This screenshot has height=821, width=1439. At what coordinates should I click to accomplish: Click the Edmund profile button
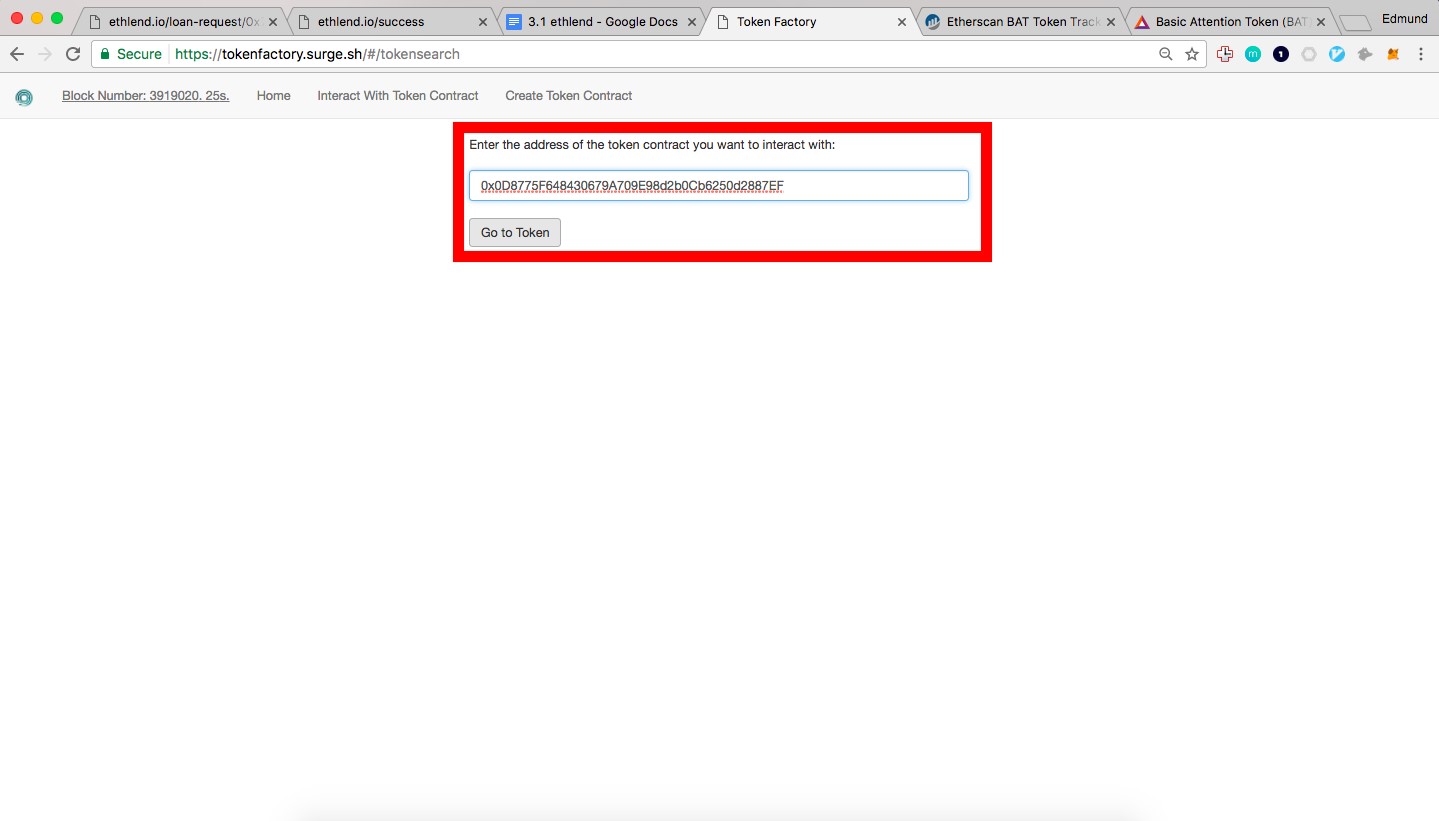(1404, 19)
